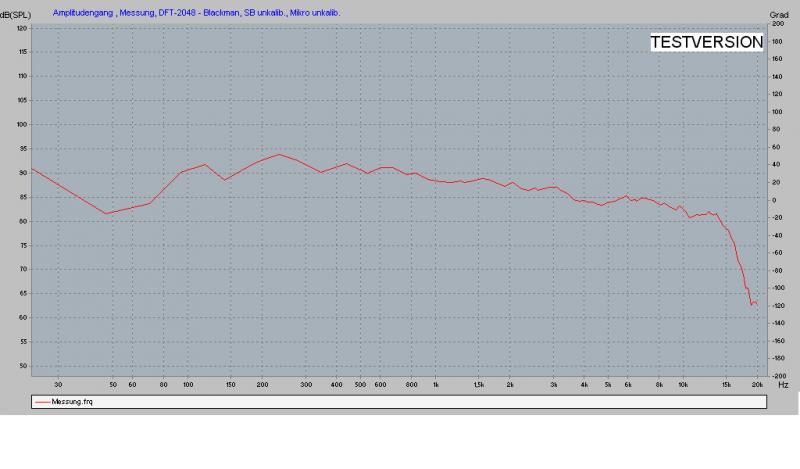Click the -160 value on the Grad axis

(777, 341)
